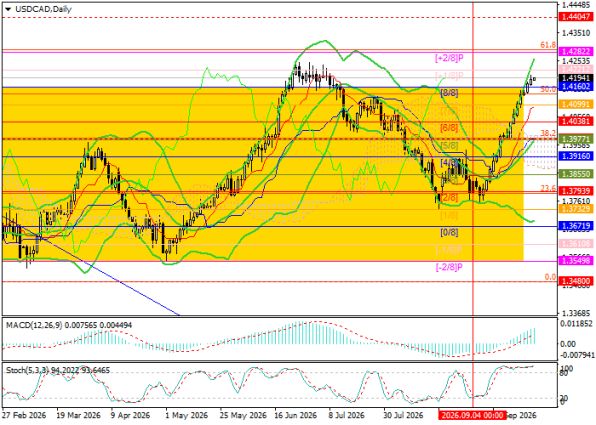The height and width of the screenshot is (425, 596).
Task: Click the blue 1.36719 price label
Action: click(x=577, y=226)
